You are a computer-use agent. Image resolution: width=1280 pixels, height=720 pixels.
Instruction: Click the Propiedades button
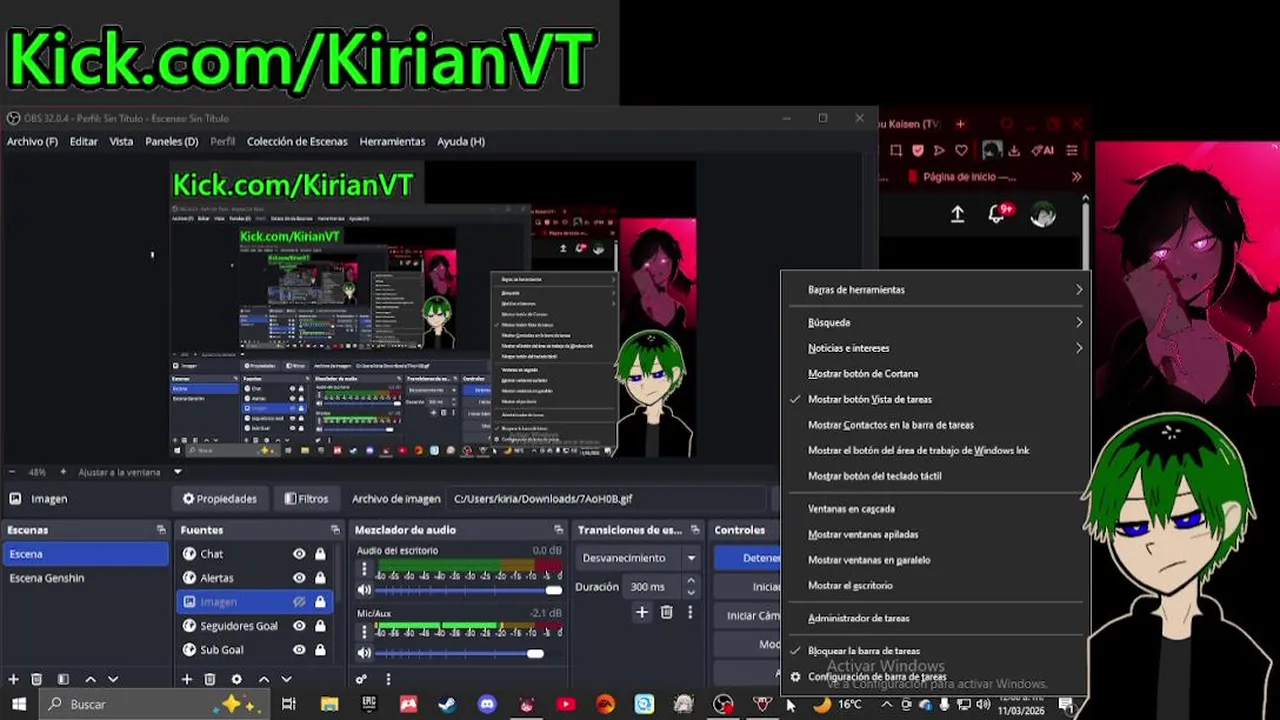220,499
